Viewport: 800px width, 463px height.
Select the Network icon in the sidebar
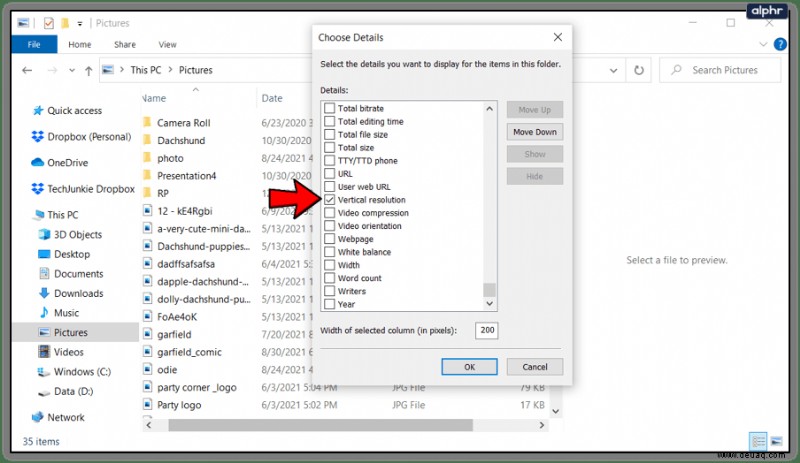click(37, 417)
